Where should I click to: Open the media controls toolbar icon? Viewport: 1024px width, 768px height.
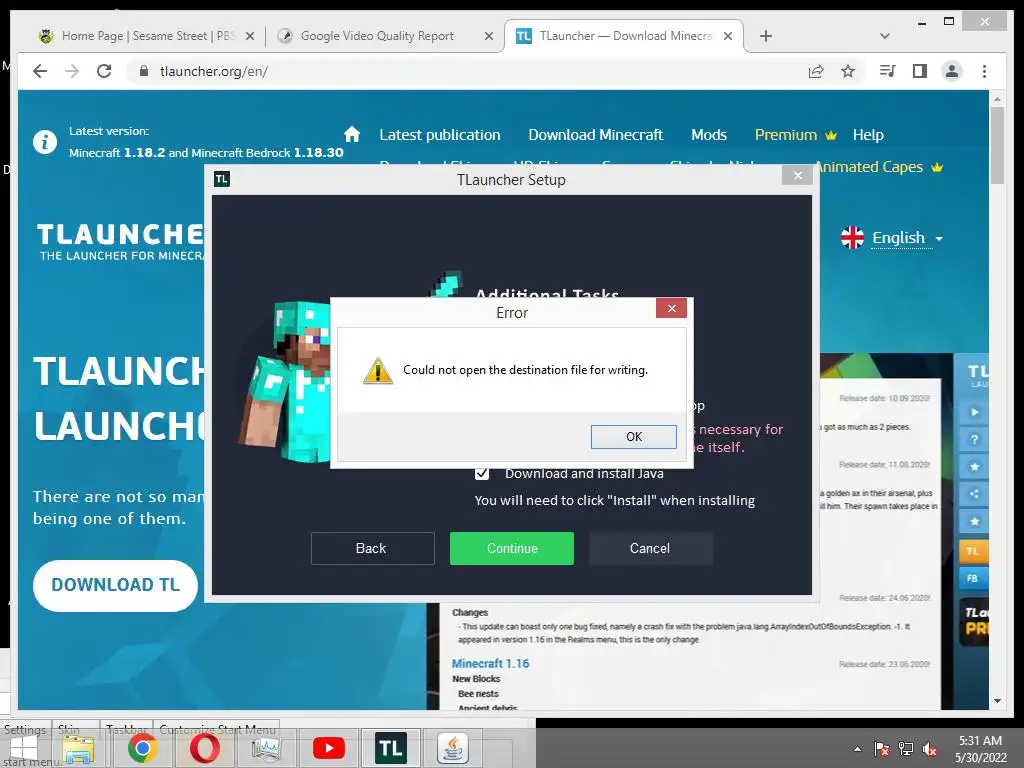(888, 71)
